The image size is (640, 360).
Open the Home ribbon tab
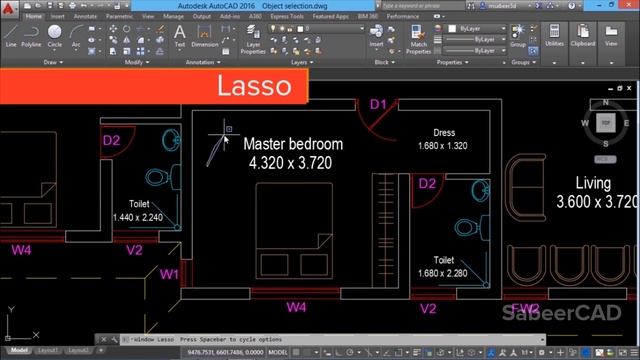click(33, 16)
